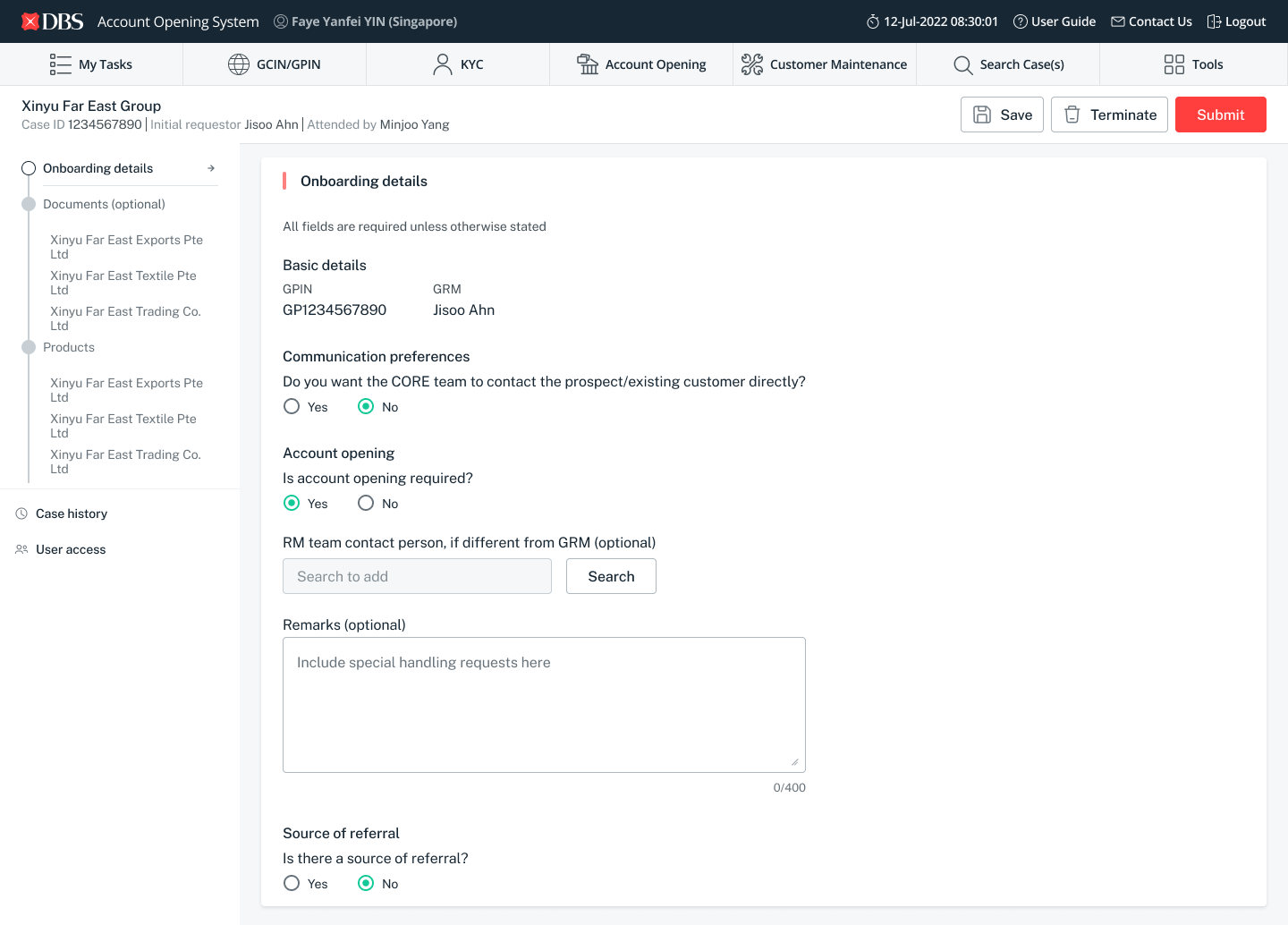
Task: Open the Customer Maintenance menu label
Action: click(x=838, y=64)
